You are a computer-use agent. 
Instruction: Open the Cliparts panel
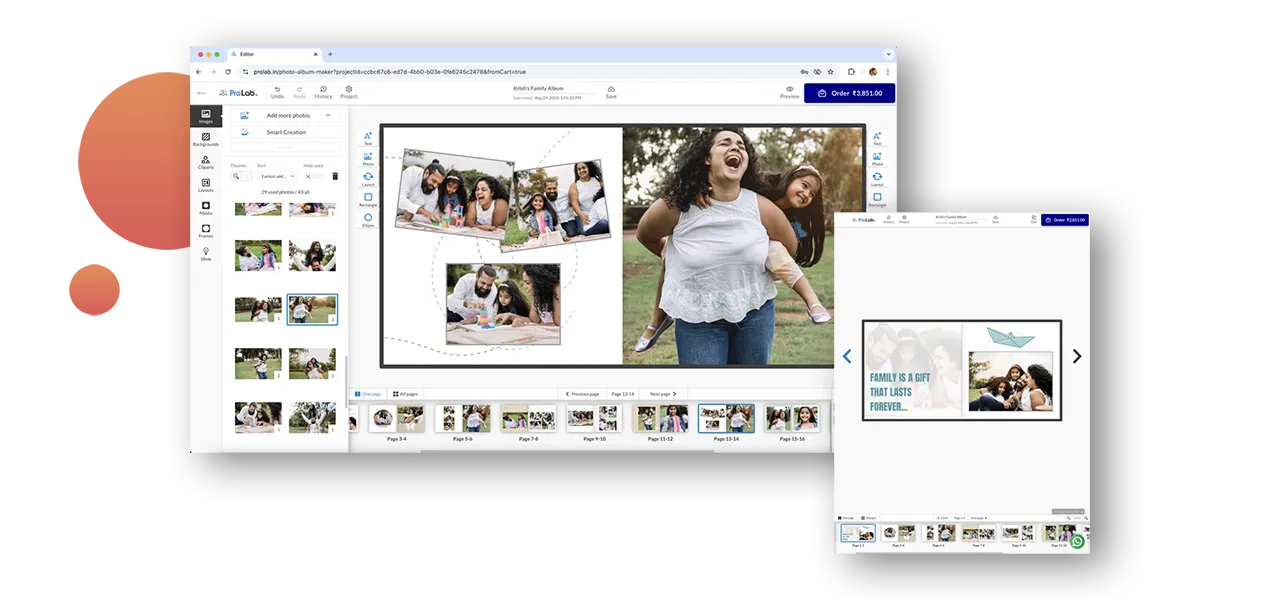pyautogui.click(x=205, y=162)
